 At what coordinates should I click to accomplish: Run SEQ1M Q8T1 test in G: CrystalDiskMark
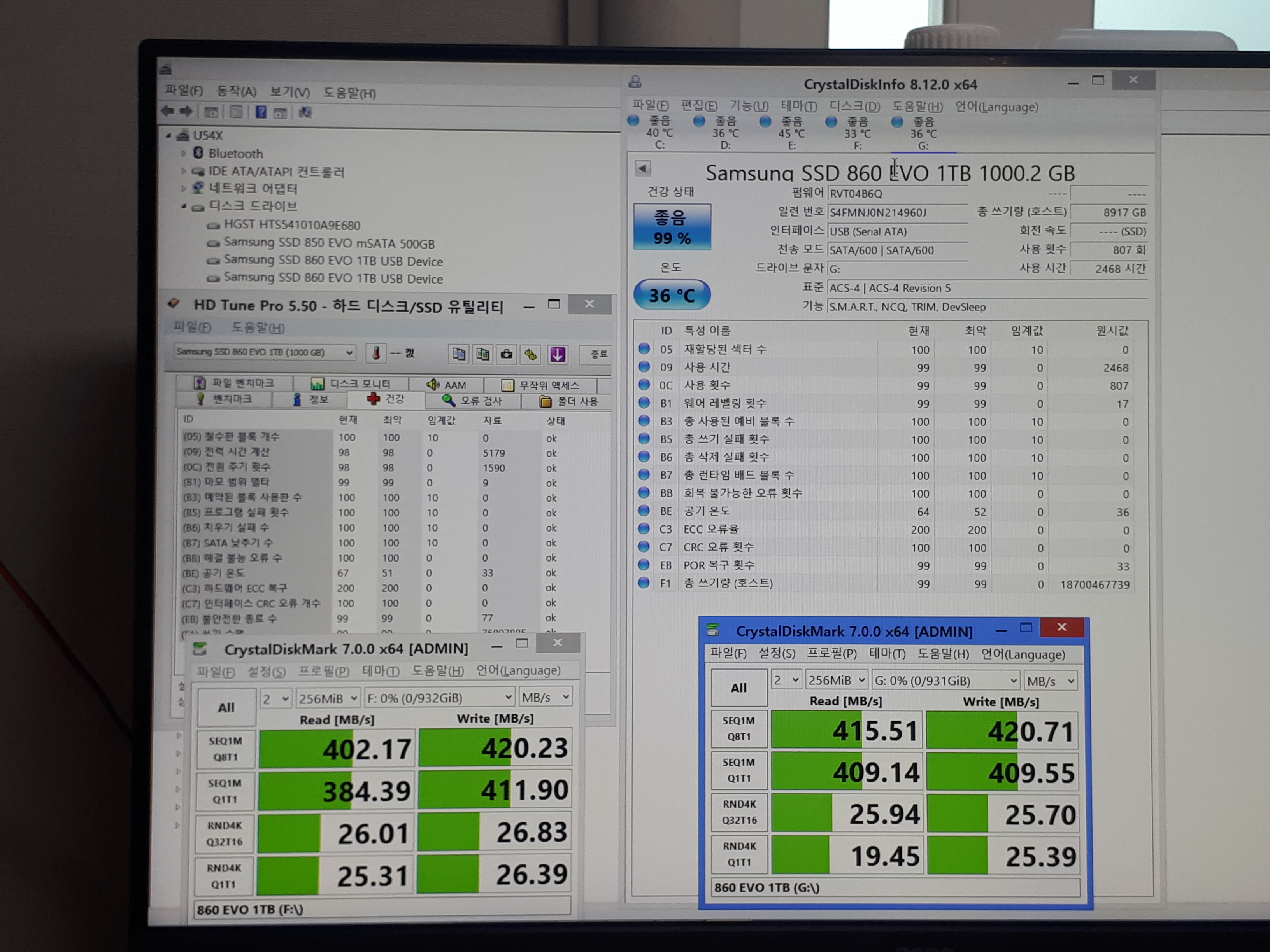click(738, 728)
